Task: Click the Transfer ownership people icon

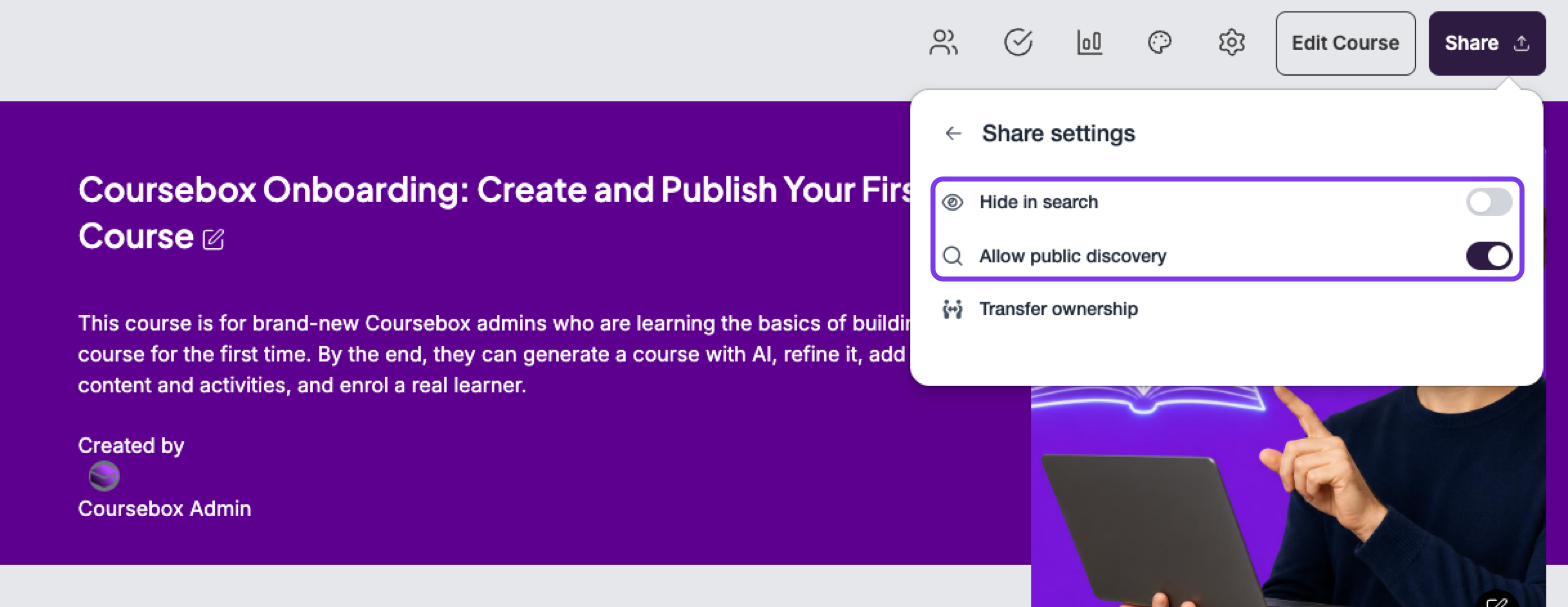Action: 953,309
